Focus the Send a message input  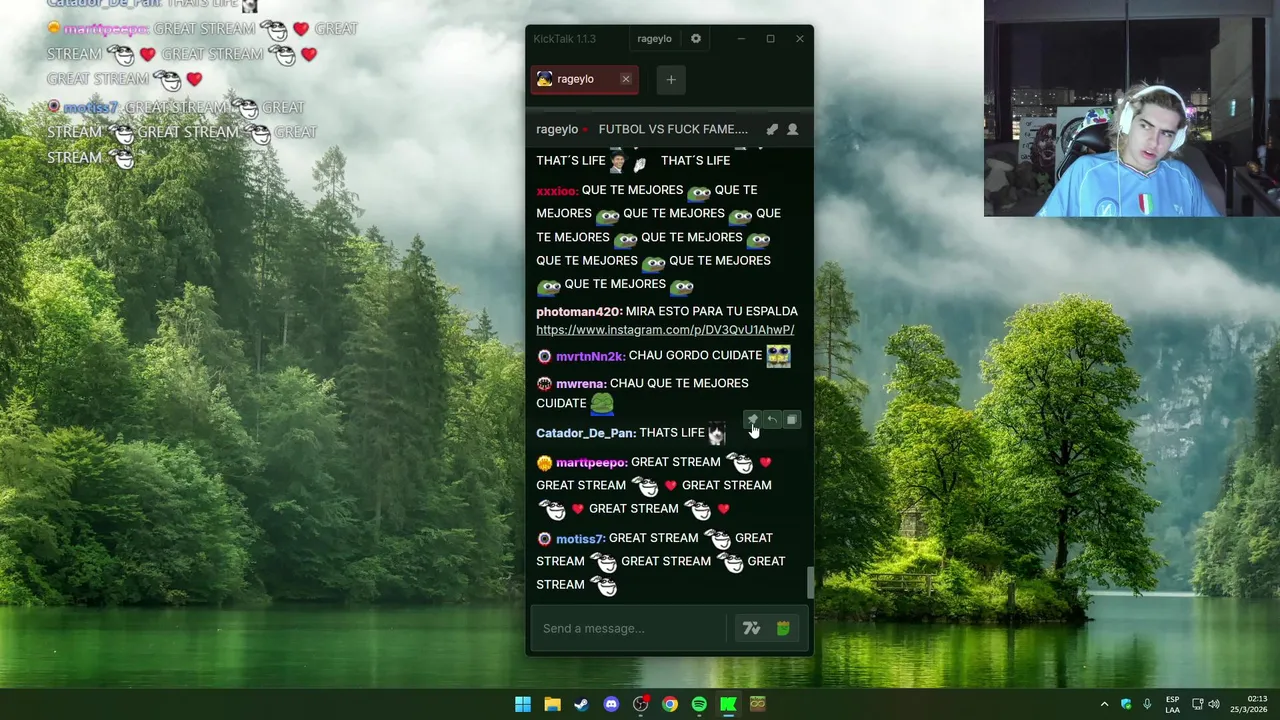point(633,628)
